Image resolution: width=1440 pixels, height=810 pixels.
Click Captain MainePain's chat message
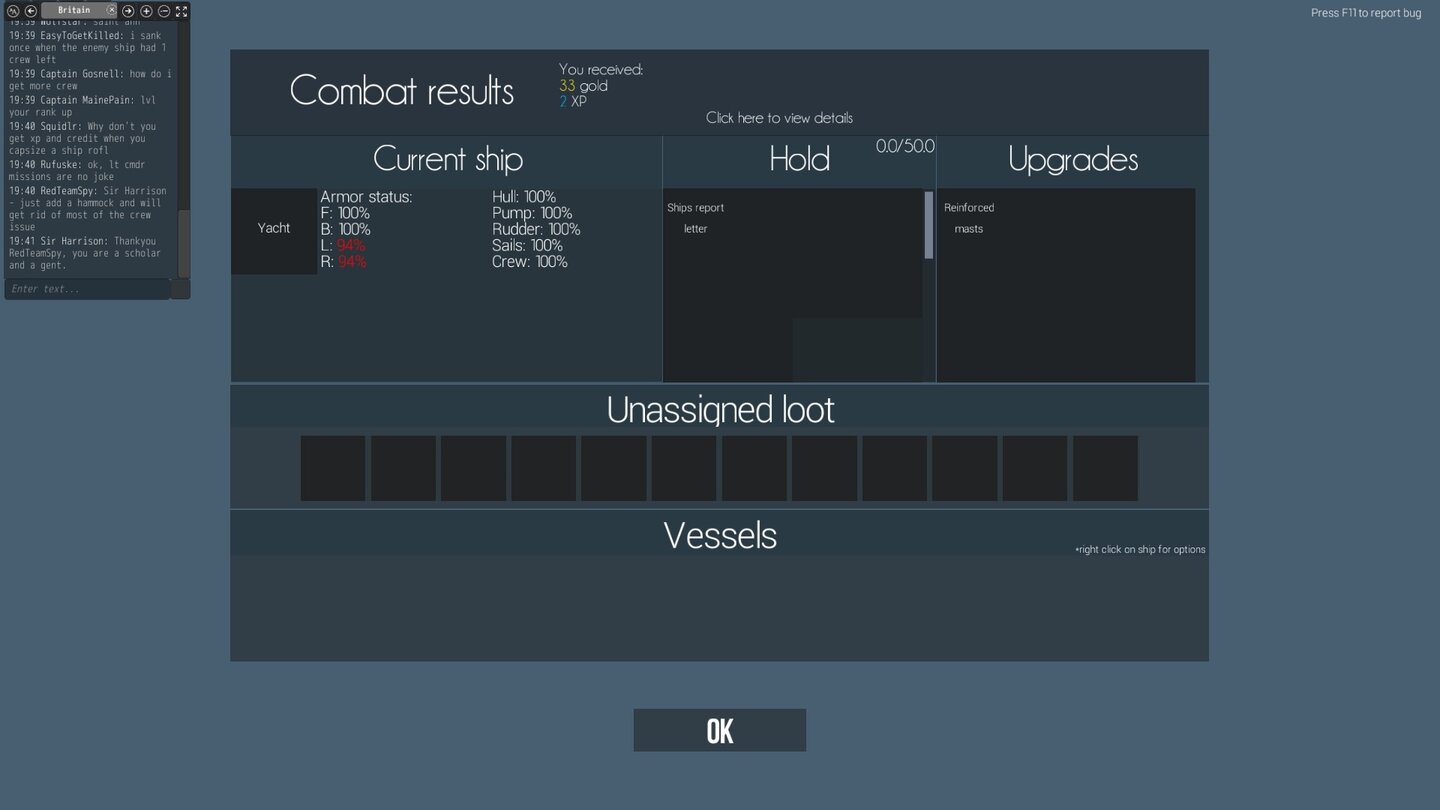tap(83, 106)
